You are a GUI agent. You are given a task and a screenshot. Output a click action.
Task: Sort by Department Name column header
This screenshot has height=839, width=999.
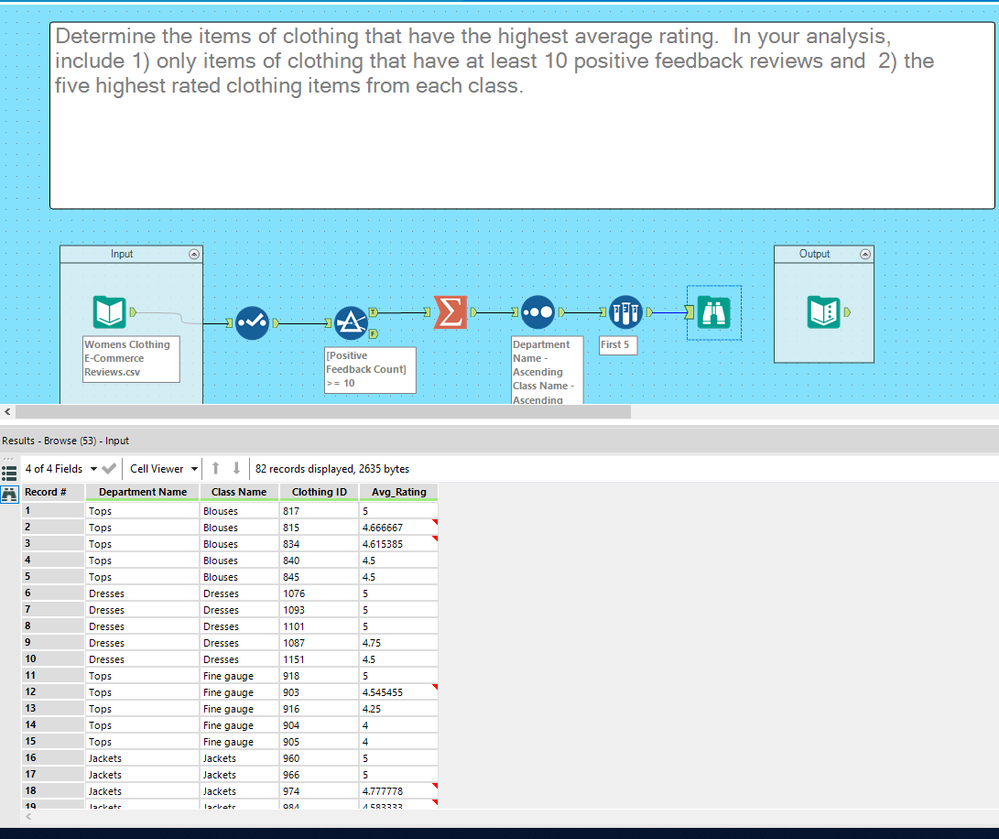click(143, 492)
